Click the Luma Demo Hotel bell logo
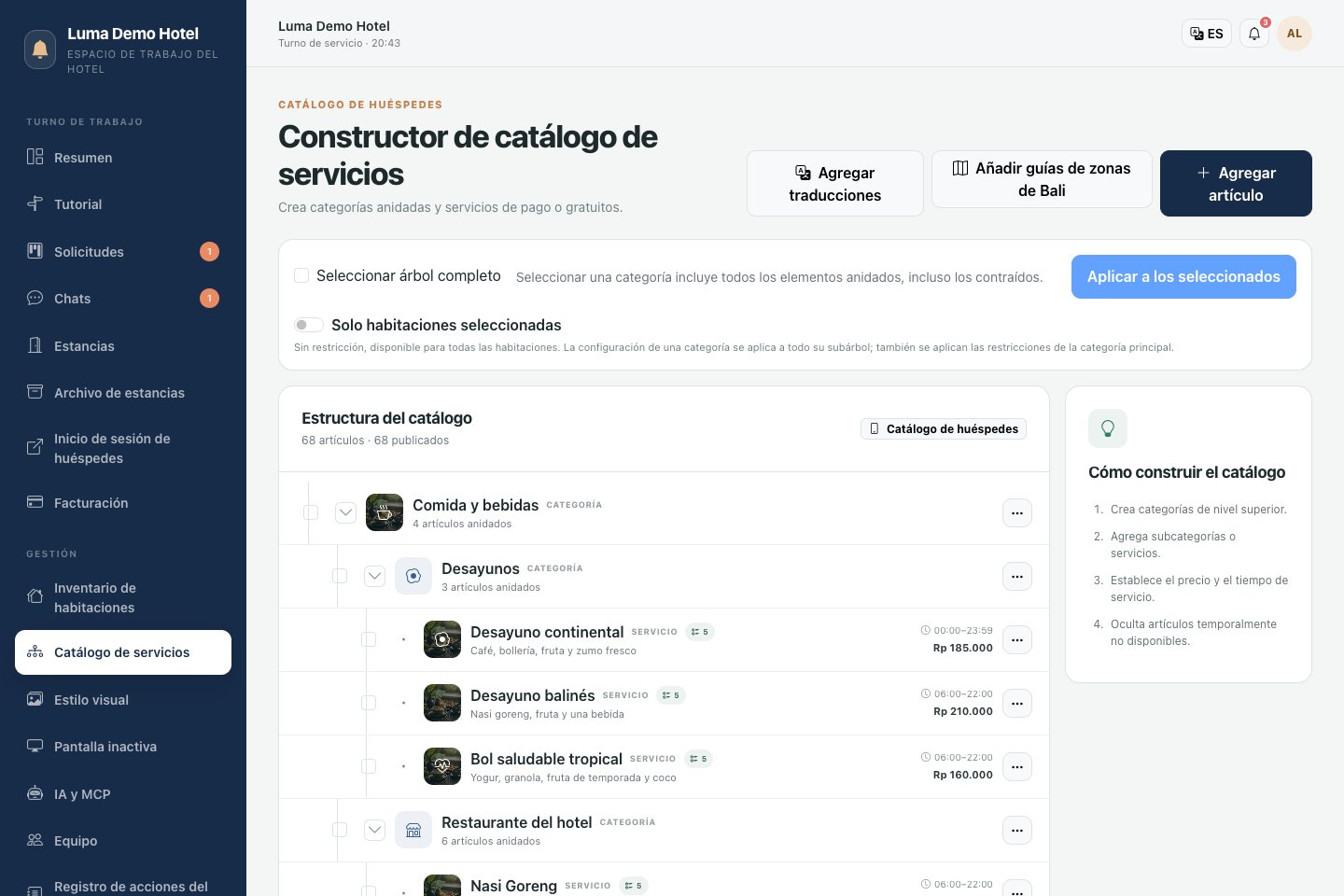The width and height of the screenshot is (1344, 896). pos(40,49)
